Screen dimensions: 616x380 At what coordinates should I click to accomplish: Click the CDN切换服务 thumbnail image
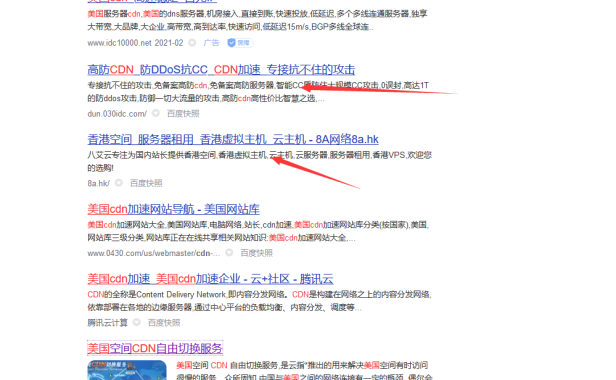[127, 370]
